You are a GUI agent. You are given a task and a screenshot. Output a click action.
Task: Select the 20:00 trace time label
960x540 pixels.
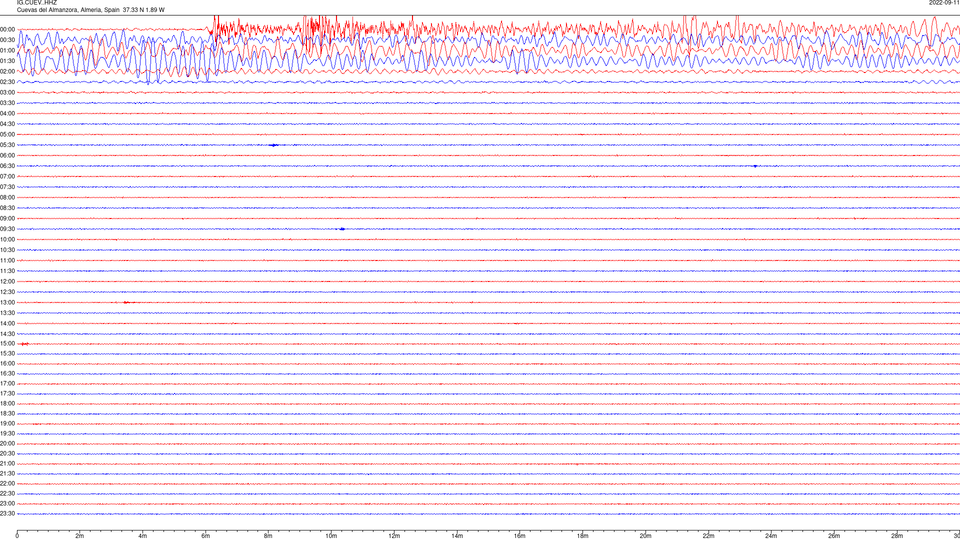click(x=7, y=444)
